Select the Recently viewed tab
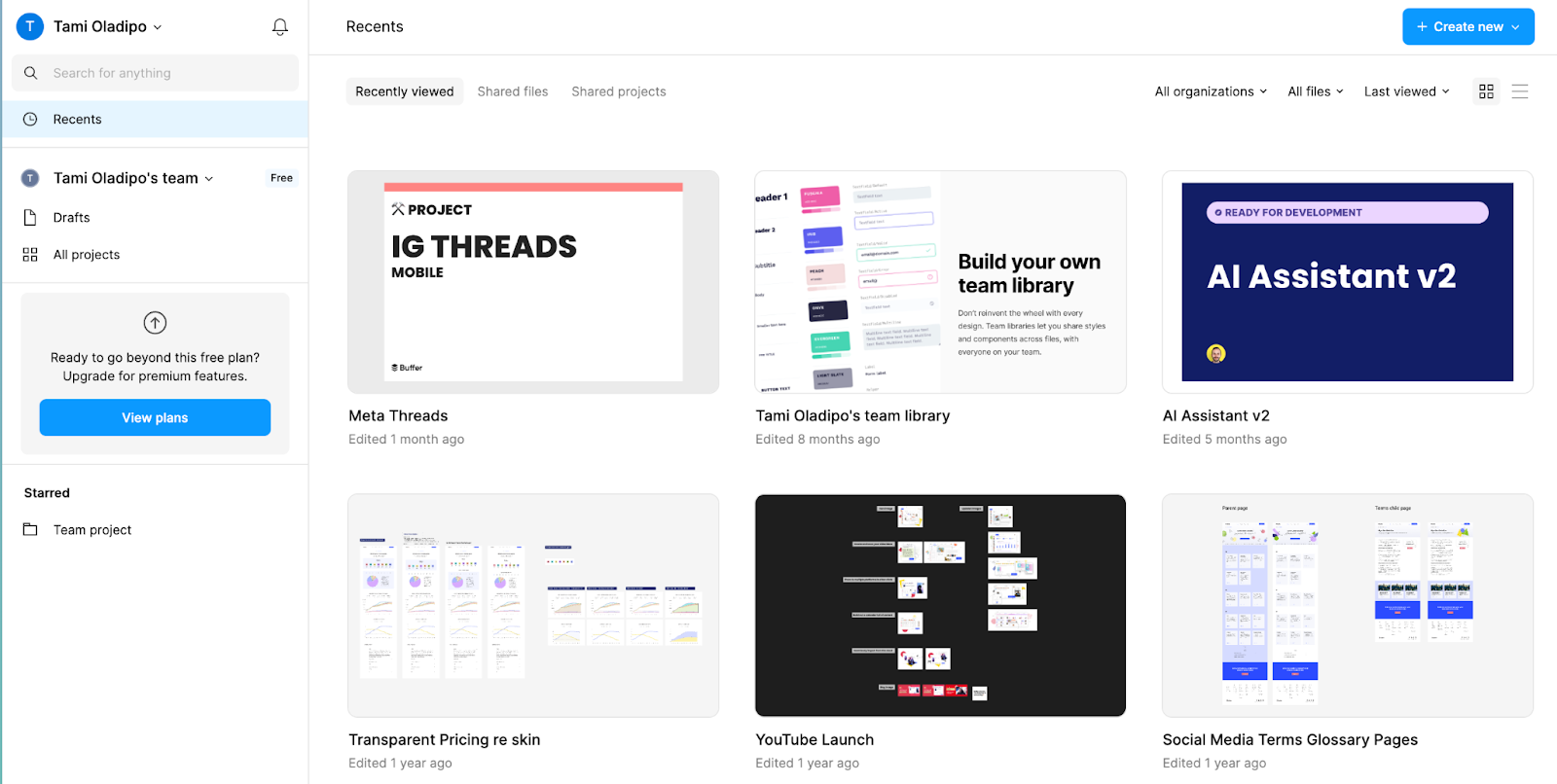Image resolution: width=1557 pixels, height=784 pixels. click(x=405, y=91)
